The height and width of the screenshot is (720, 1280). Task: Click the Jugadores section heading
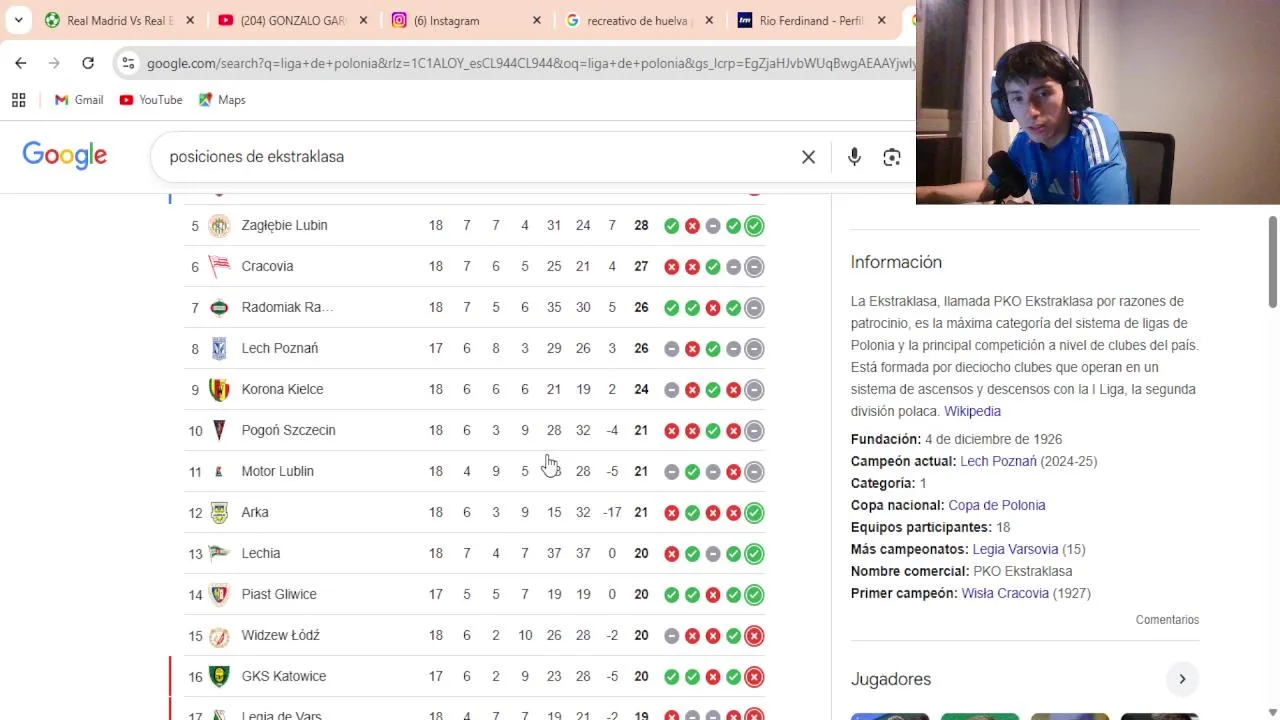[891, 679]
